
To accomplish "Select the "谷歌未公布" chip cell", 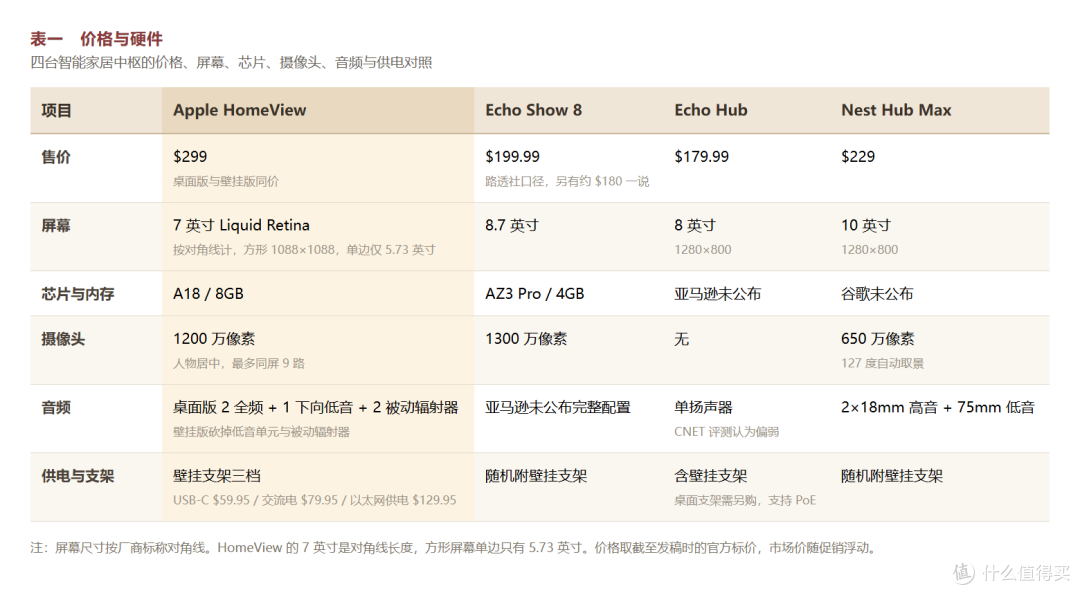I will coord(877,294).
